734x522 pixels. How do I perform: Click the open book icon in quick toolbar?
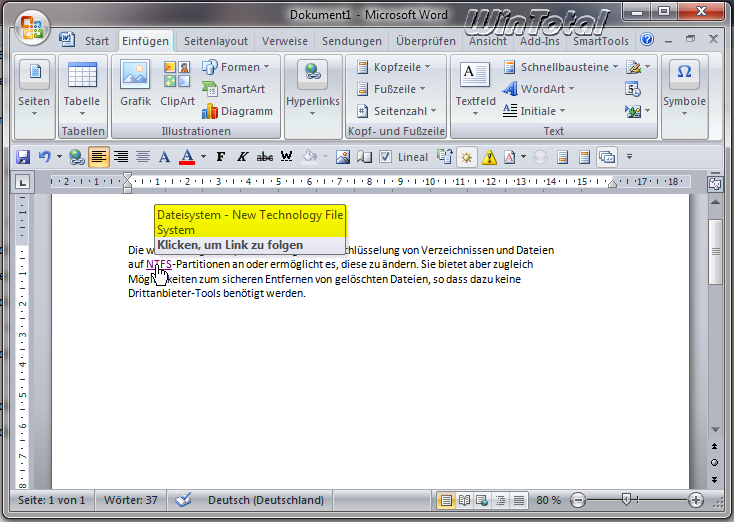point(364,157)
